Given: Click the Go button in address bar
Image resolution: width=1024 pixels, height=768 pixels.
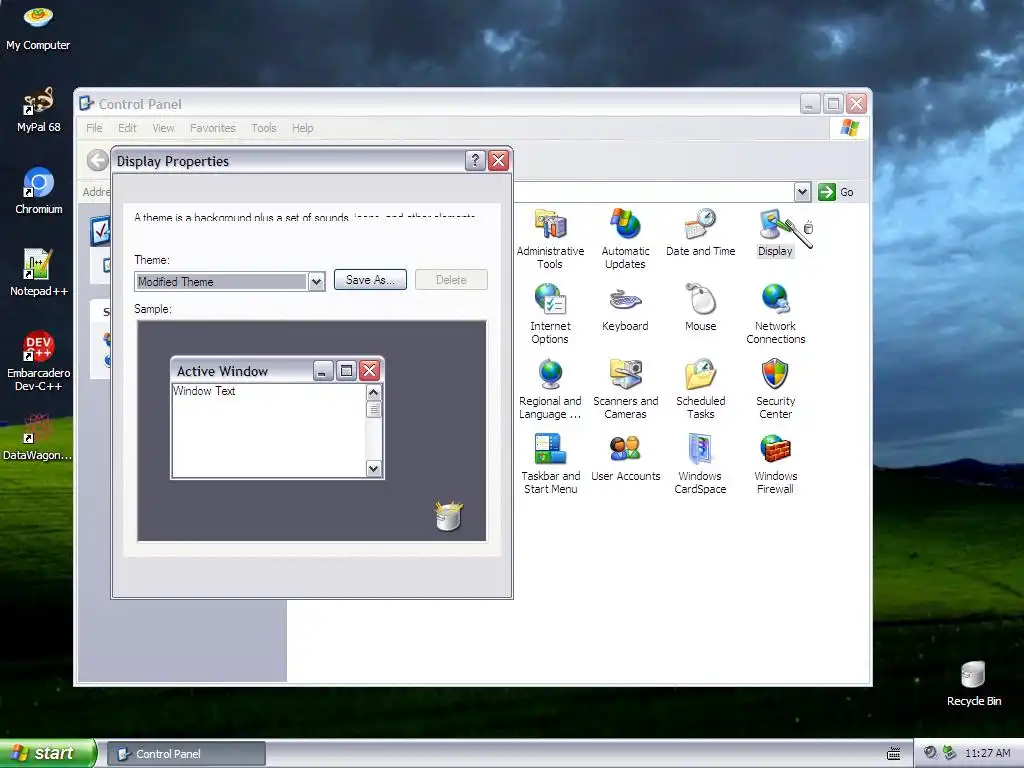Looking at the screenshot, I should pyautogui.click(x=836, y=192).
